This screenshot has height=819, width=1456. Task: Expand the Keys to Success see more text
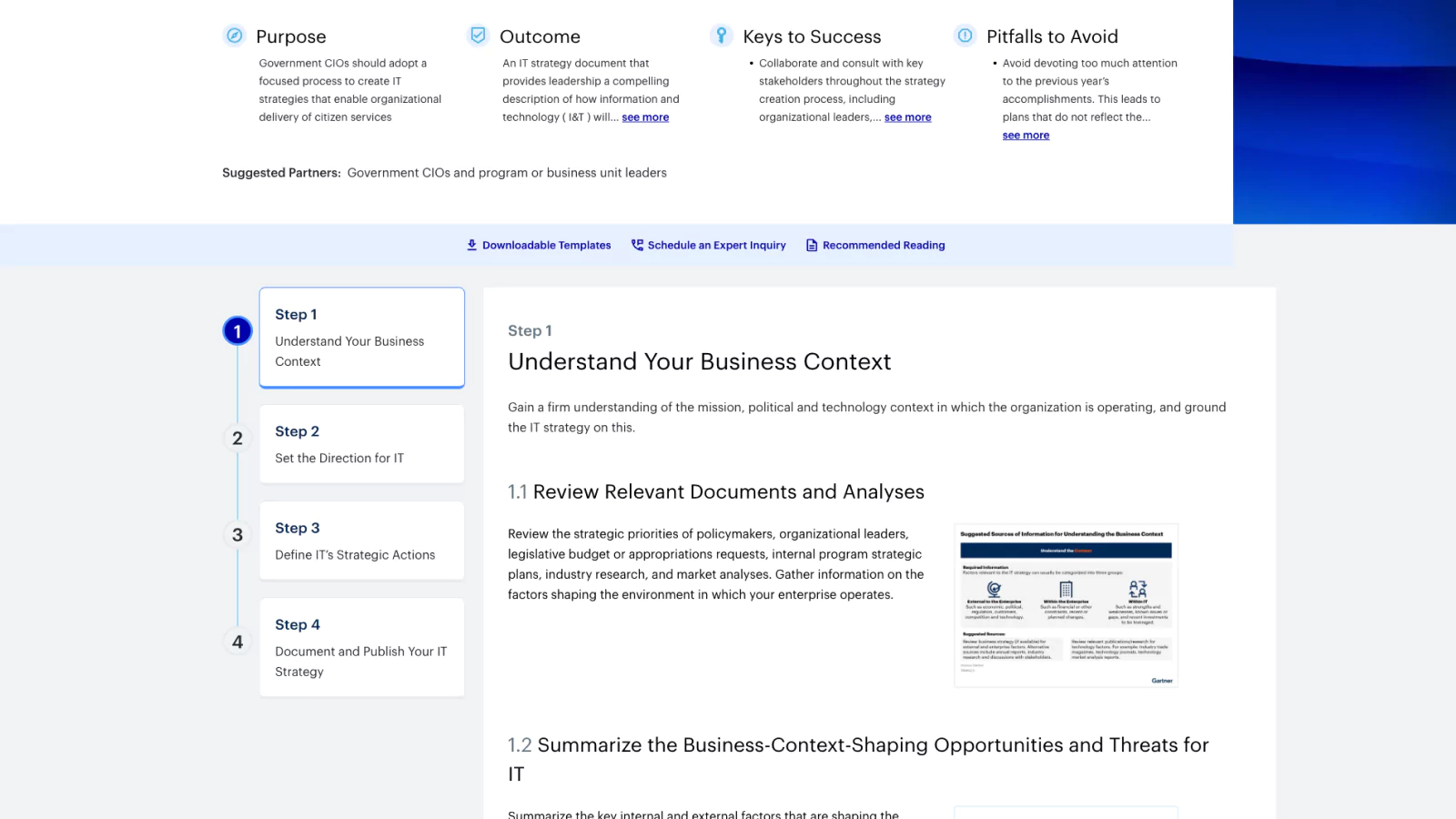point(907,116)
